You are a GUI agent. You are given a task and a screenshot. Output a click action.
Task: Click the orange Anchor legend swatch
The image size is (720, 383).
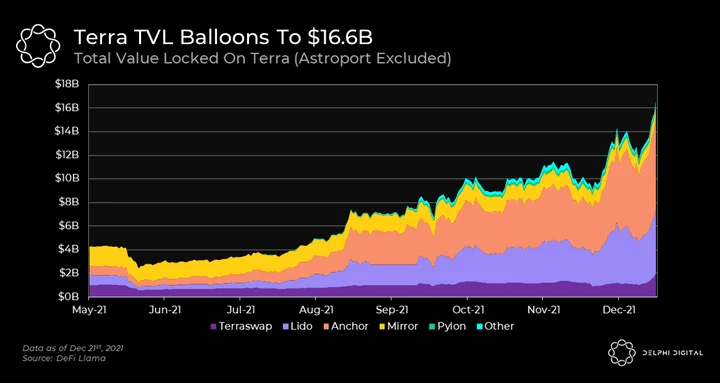coord(325,327)
